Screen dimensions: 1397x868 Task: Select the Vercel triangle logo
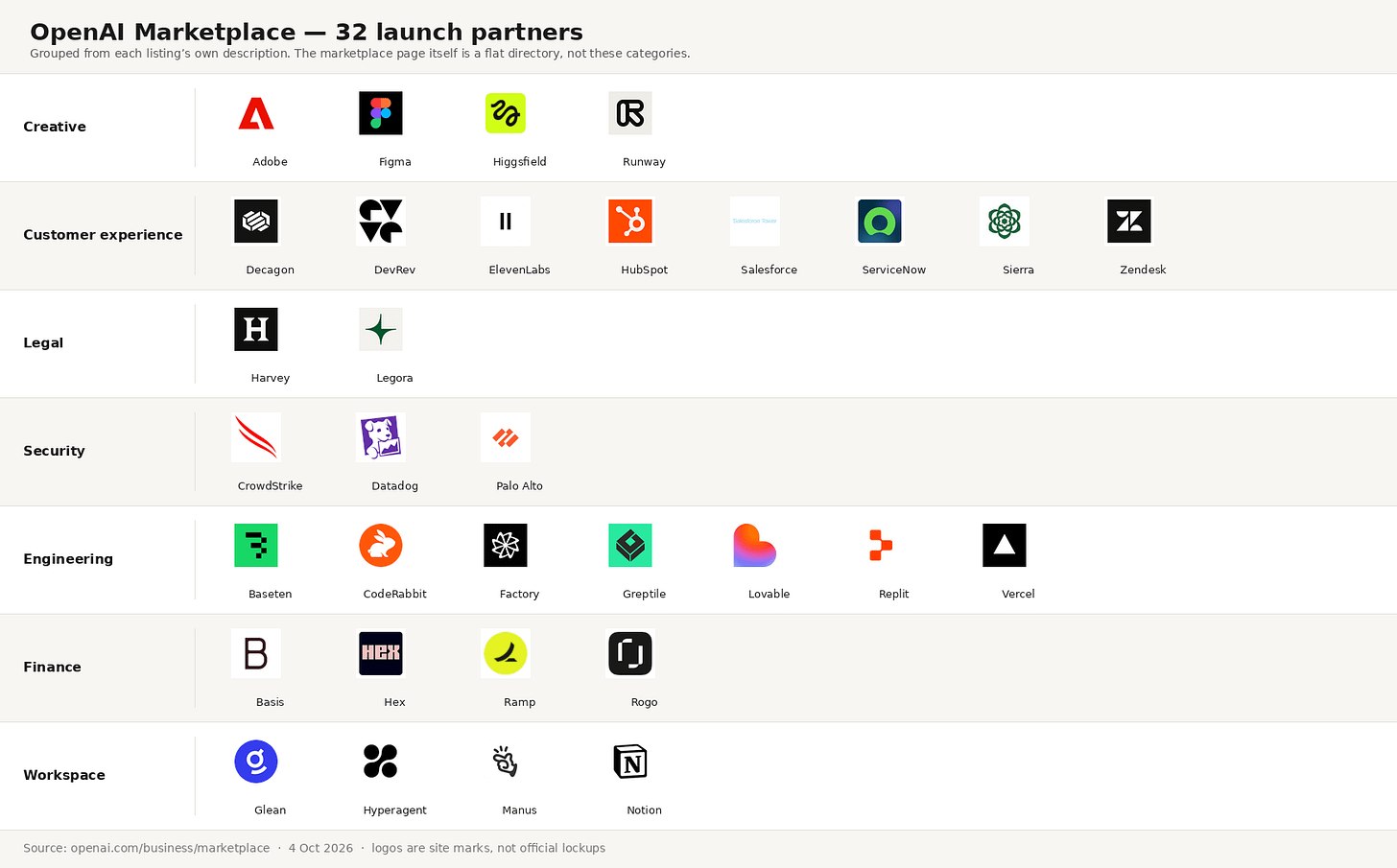pyautogui.click(x=1005, y=546)
